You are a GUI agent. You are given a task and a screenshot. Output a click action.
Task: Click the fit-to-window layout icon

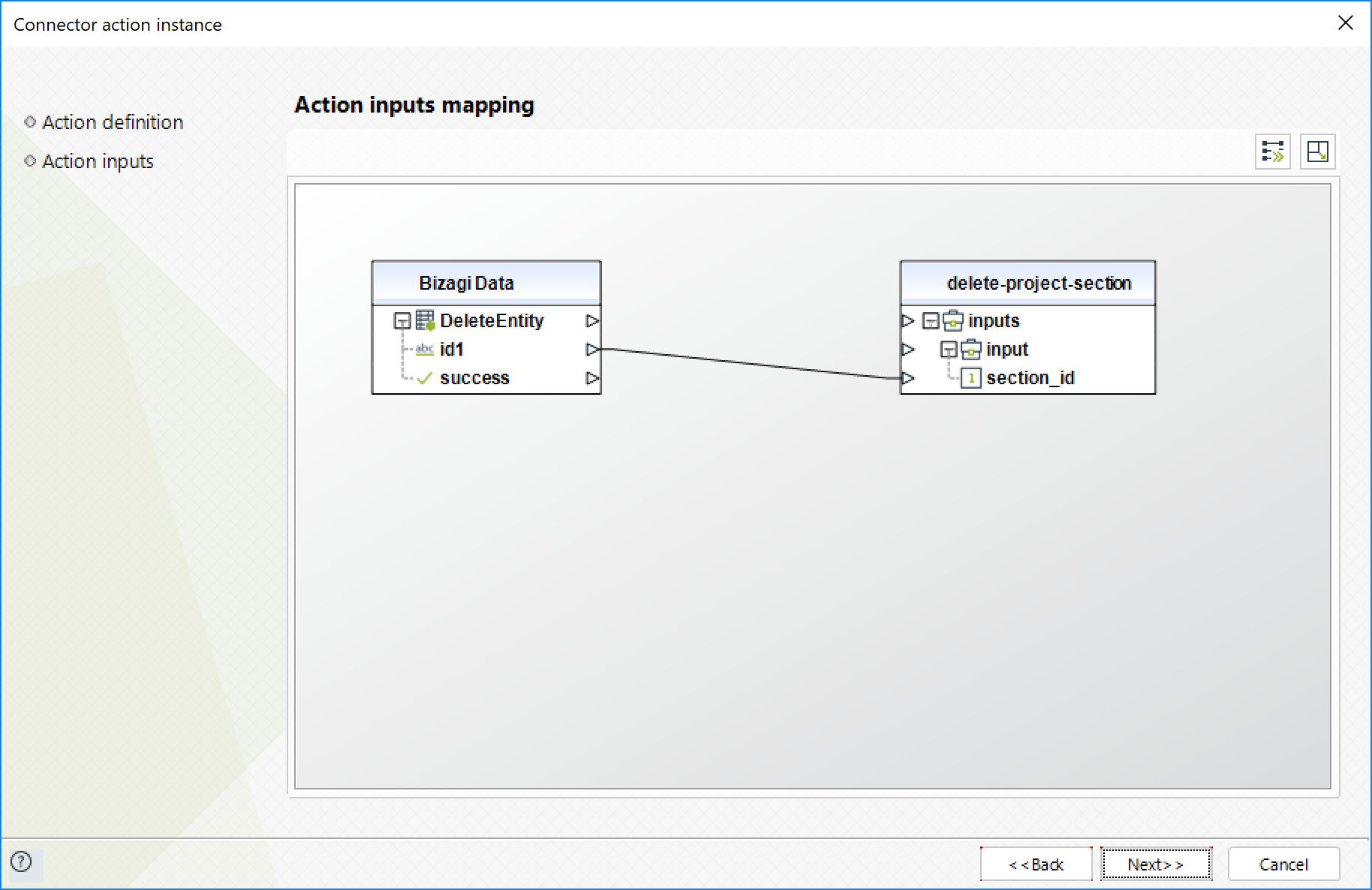pos(1317,152)
